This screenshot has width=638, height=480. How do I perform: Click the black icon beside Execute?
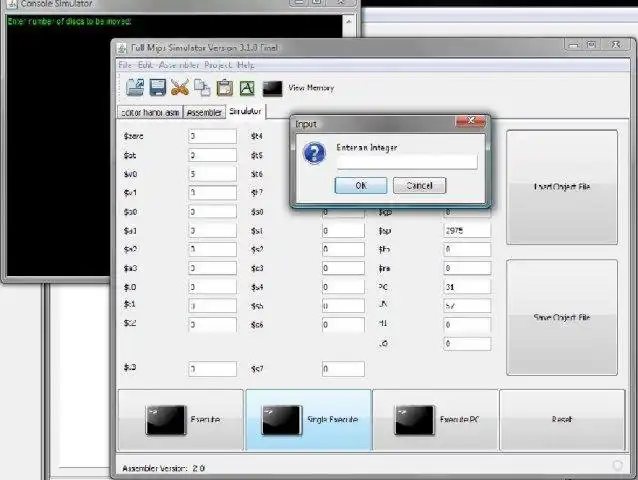pyautogui.click(x=166, y=420)
